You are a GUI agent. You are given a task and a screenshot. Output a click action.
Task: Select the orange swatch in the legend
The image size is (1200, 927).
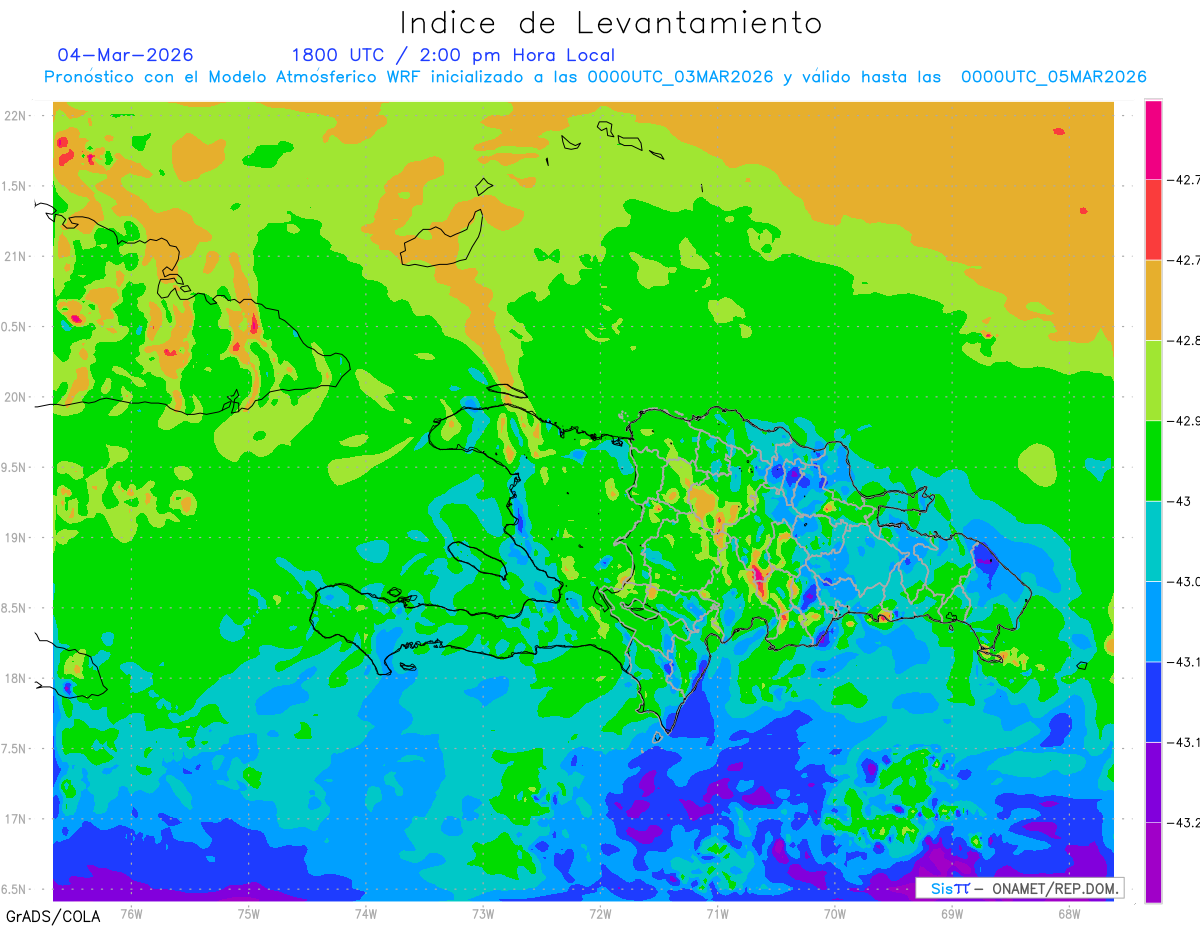pyautogui.click(x=1153, y=300)
